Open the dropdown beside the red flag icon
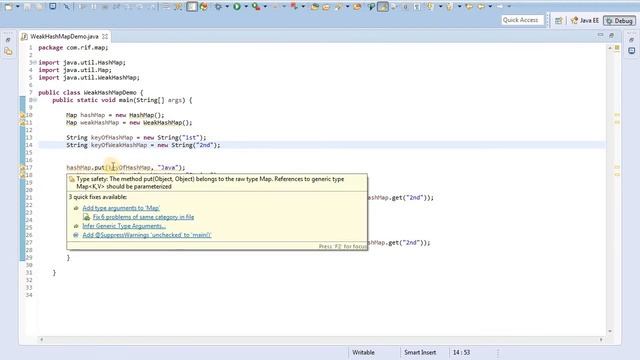640x360 pixels. pos(303,7)
